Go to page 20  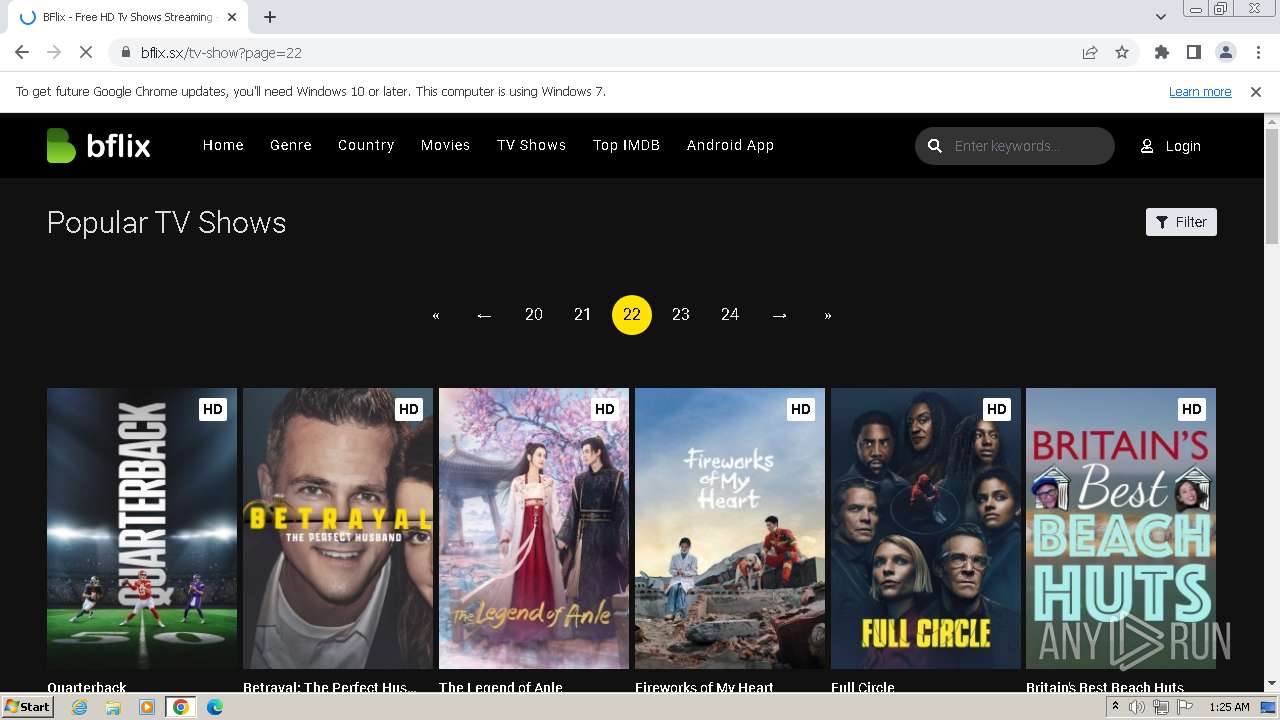point(534,315)
